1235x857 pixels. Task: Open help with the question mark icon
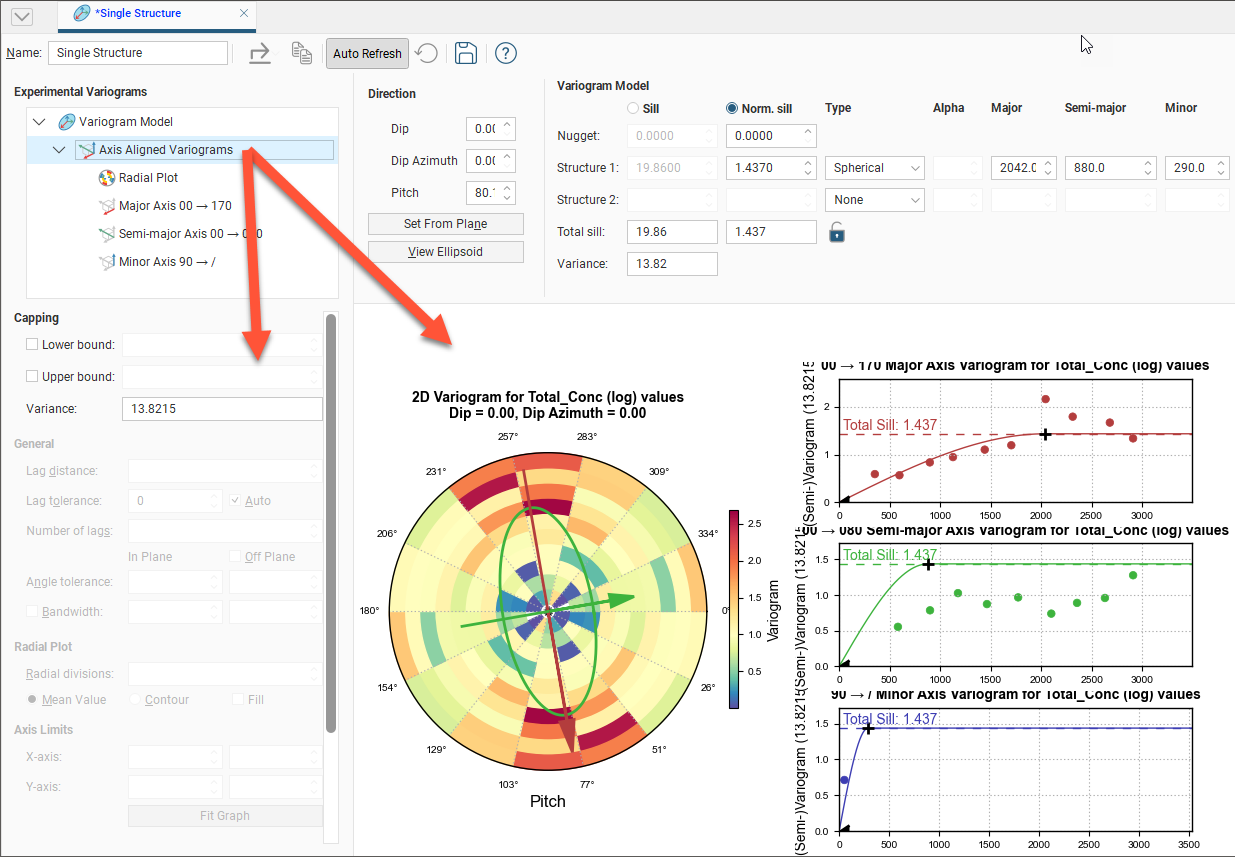click(506, 53)
